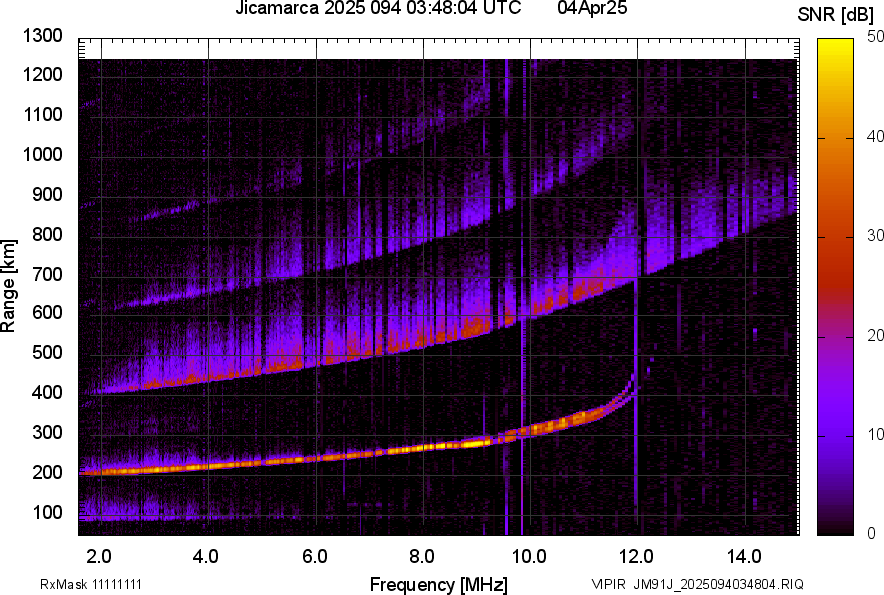Click the 700 range tick label
The width and height of the screenshot is (884, 595).
(x=47, y=274)
